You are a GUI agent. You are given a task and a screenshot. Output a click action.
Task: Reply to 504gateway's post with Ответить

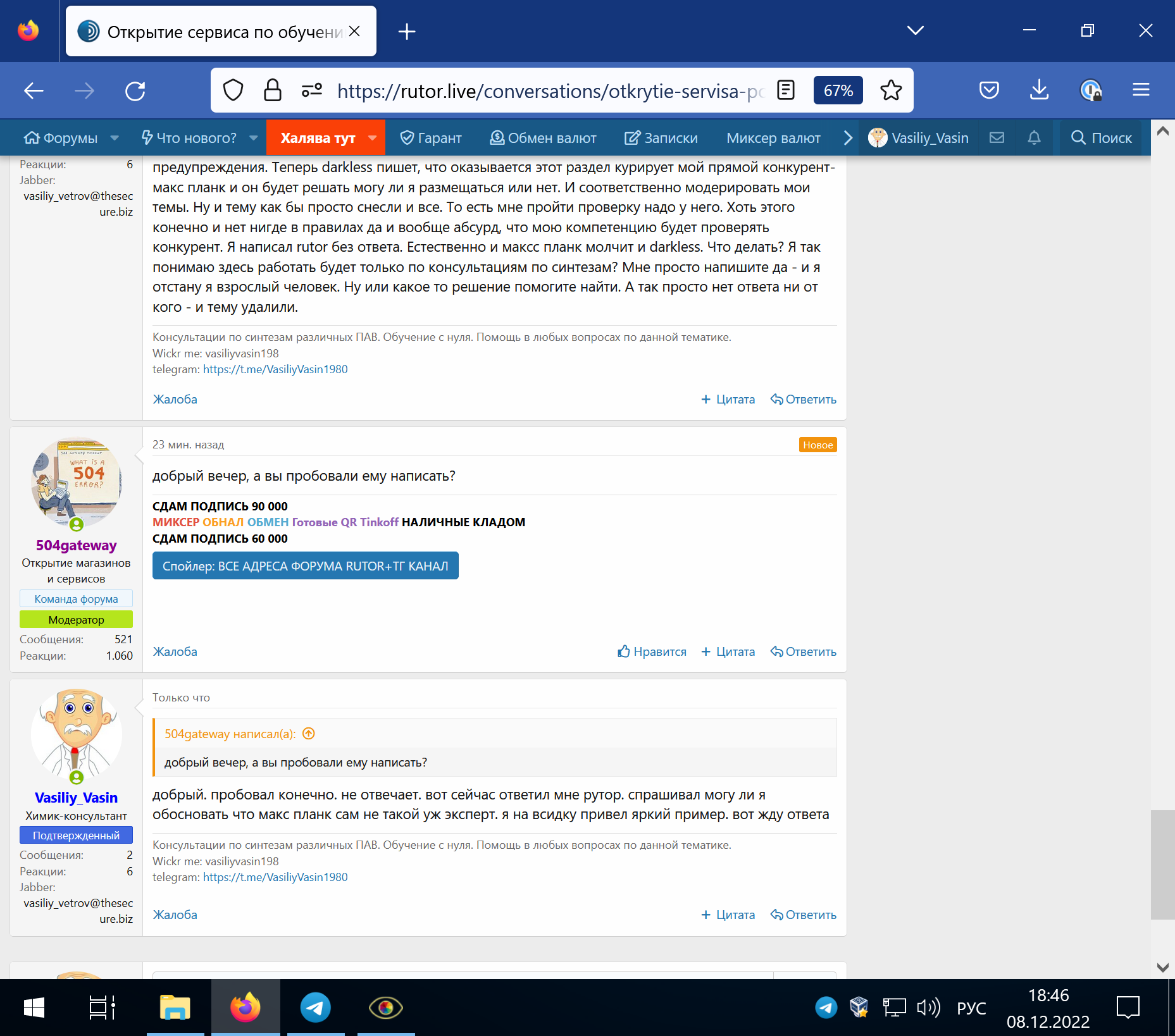coord(803,651)
